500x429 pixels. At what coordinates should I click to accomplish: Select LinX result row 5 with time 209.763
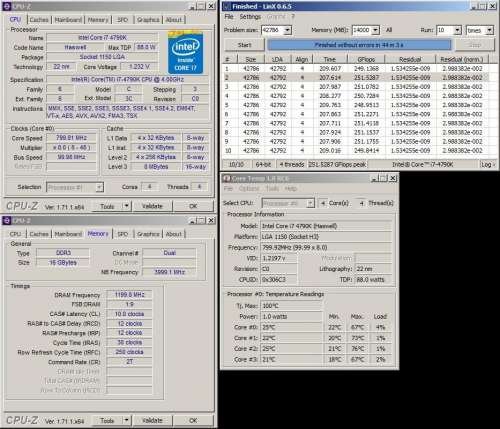(356, 105)
